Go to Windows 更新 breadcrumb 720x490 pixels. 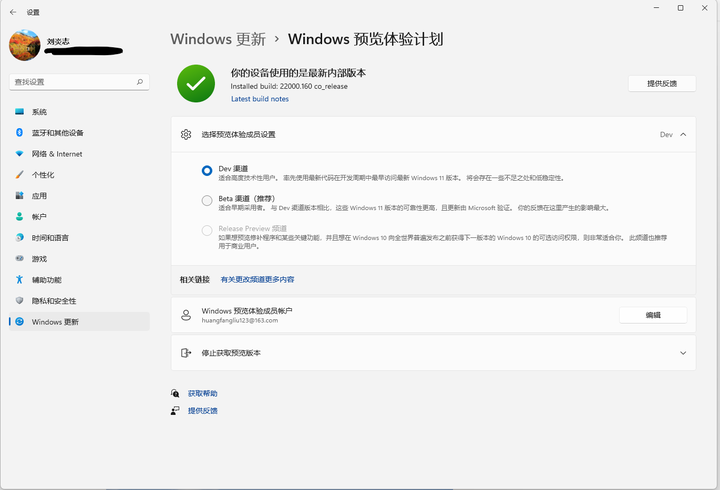pyautogui.click(x=218, y=39)
